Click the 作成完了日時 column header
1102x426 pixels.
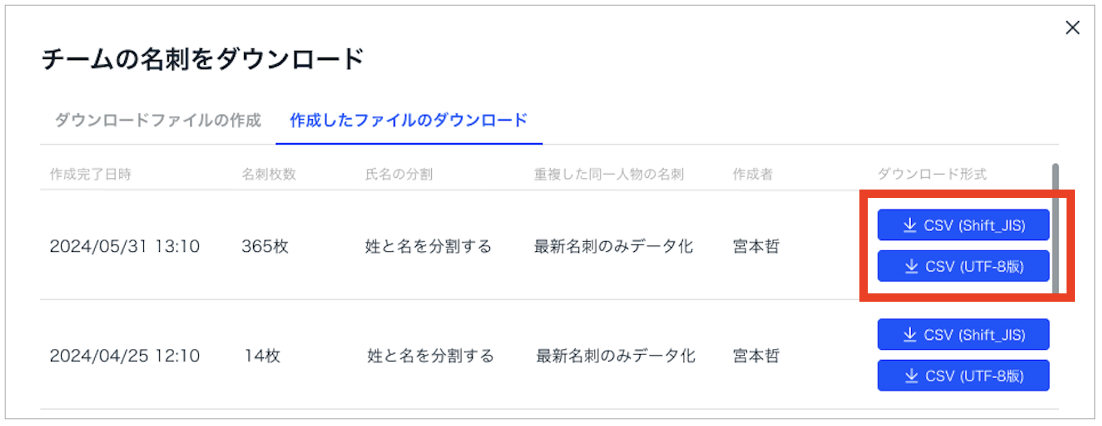pyautogui.click(x=90, y=174)
